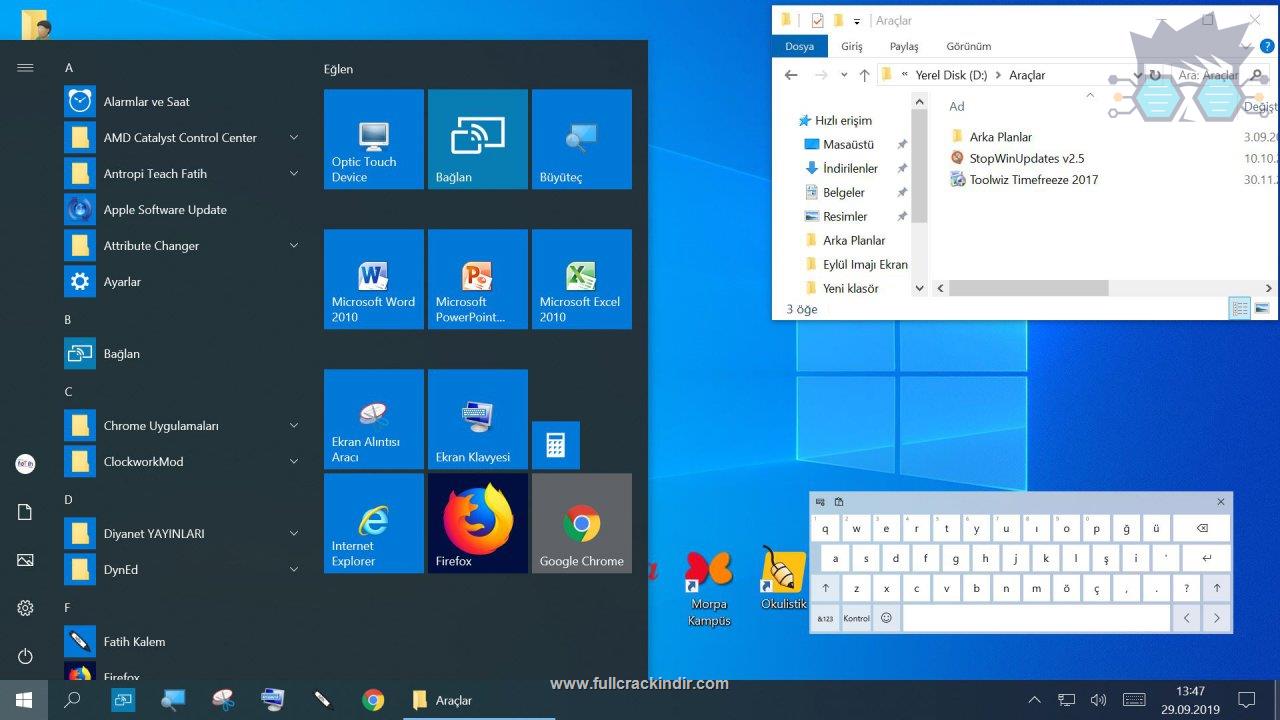
Task: Open address bar history dropdown in Explorer
Action: [1137, 75]
